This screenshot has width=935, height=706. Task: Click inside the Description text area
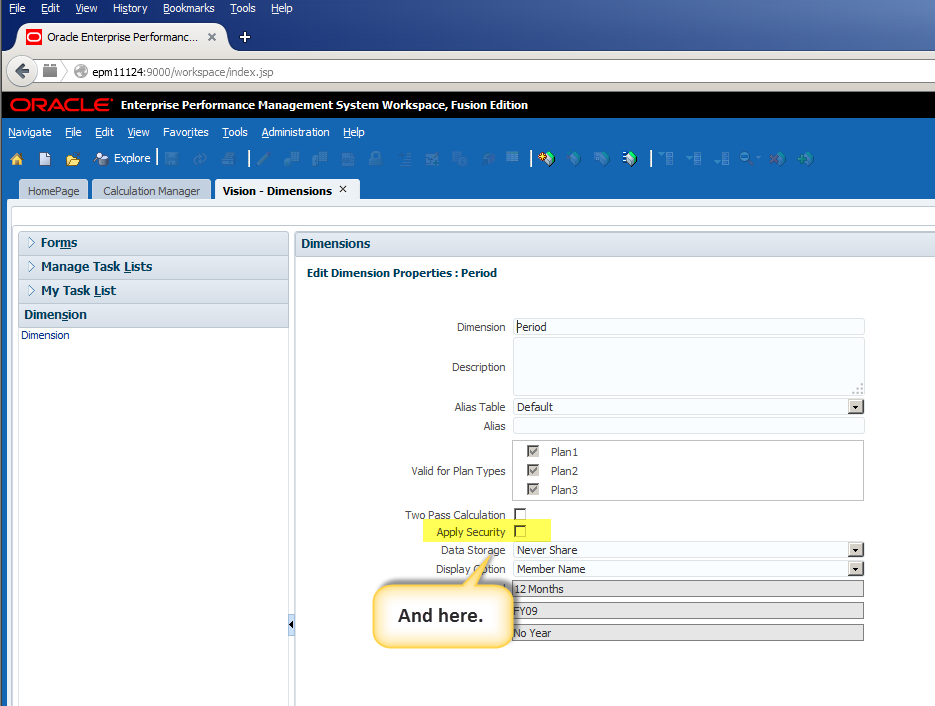(688, 367)
